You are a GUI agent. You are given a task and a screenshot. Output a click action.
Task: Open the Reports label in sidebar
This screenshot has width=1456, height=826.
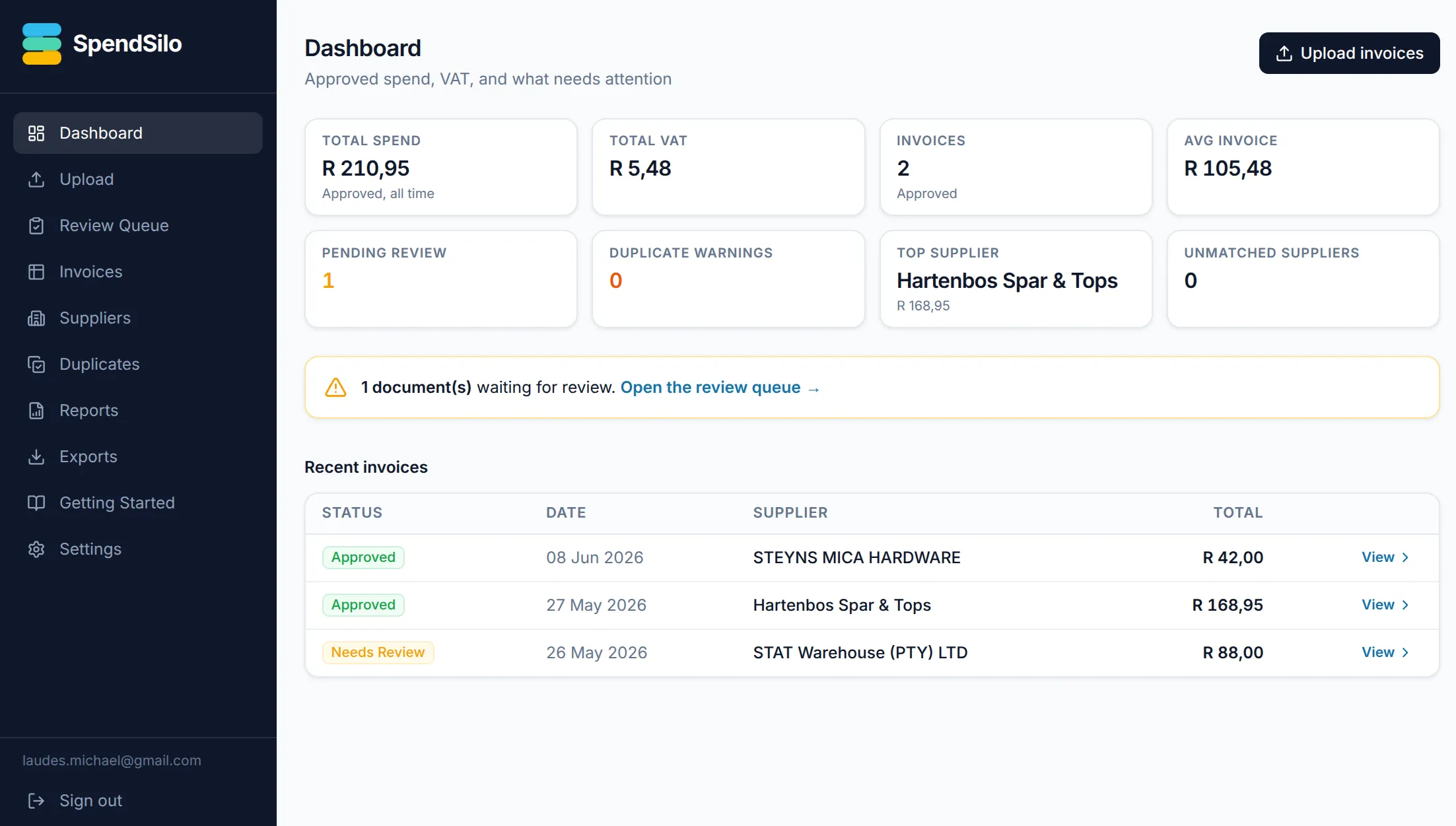[x=88, y=411]
